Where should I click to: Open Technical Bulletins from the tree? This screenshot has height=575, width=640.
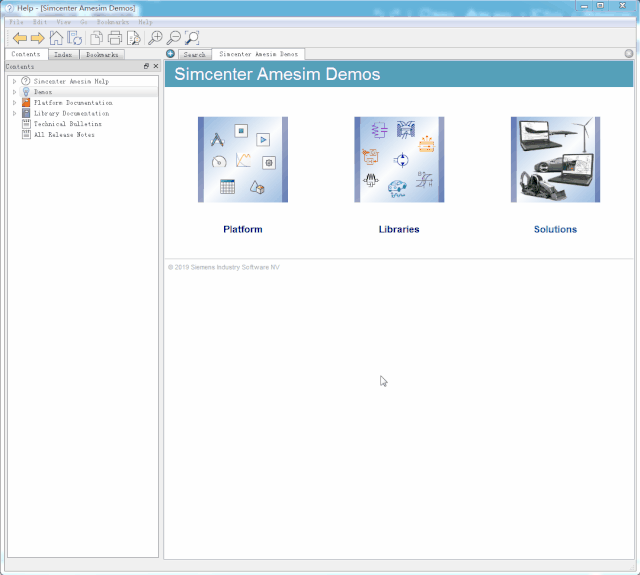(x=68, y=124)
